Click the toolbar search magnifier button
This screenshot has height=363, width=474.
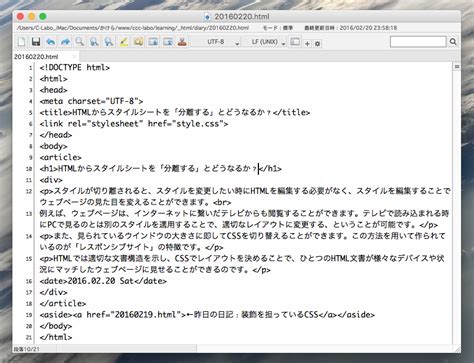[x=453, y=42]
